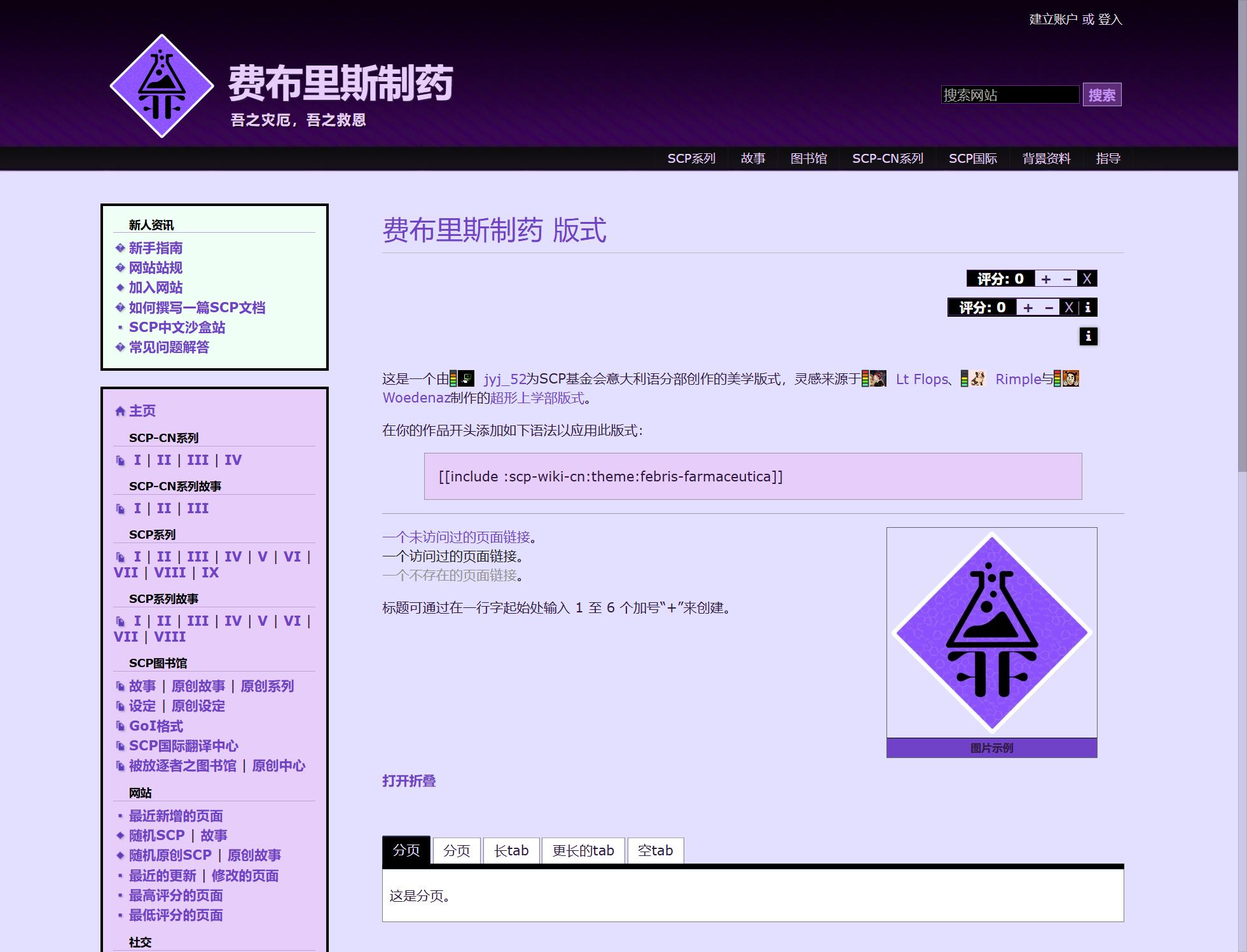Click plus upvote on the top rating module

(1046, 279)
